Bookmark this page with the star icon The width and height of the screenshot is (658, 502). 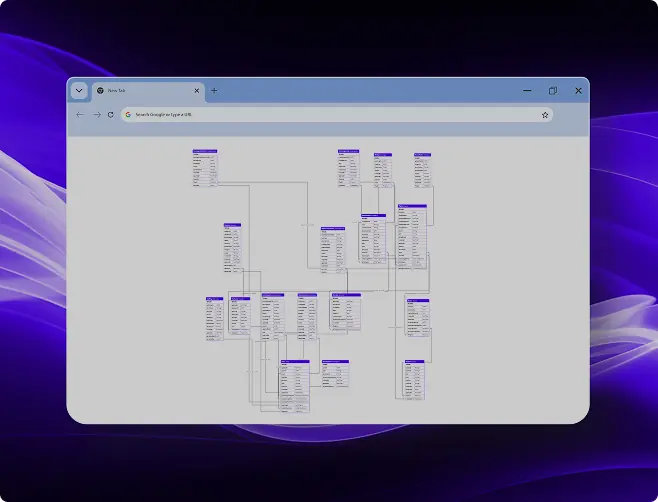[x=545, y=115]
